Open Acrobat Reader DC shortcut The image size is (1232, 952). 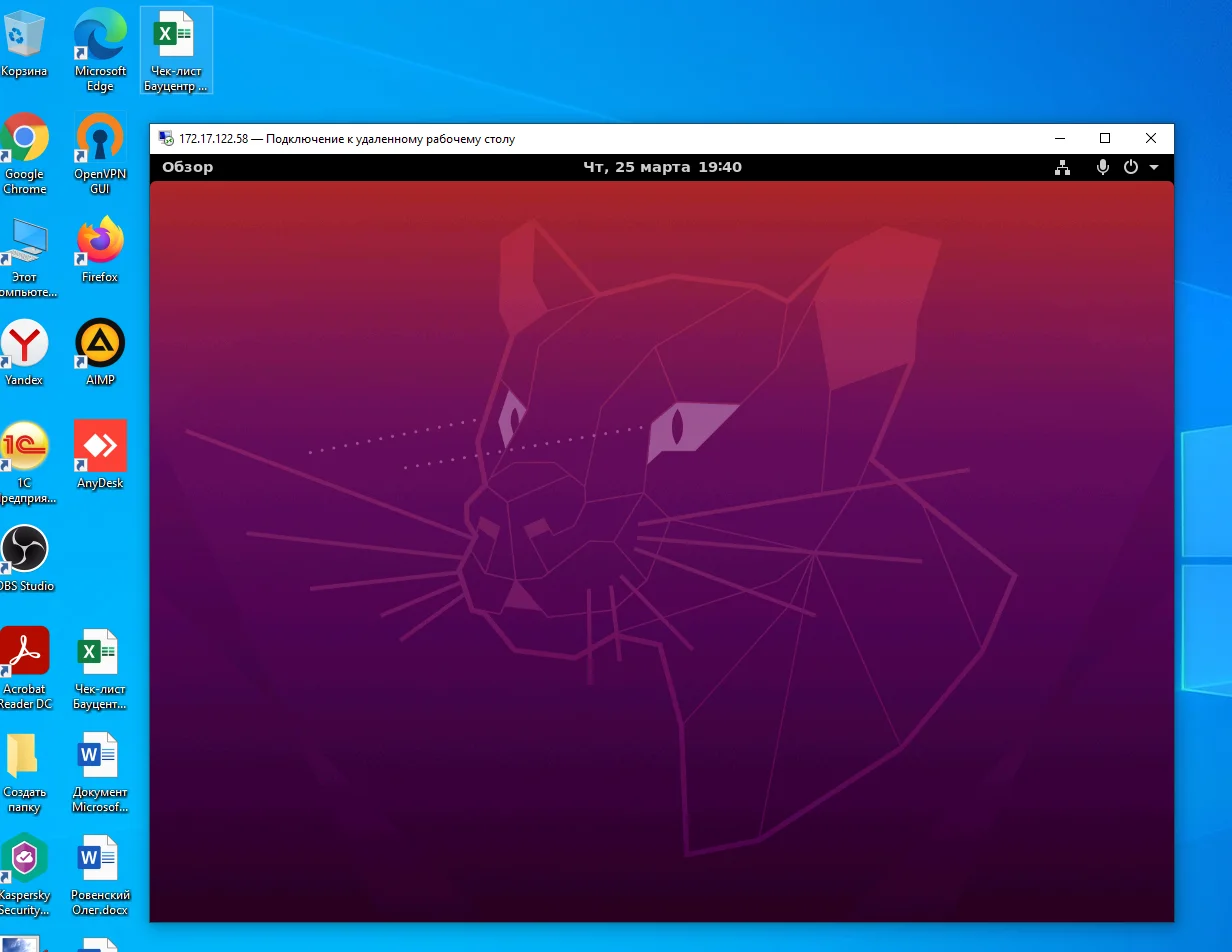coord(24,654)
